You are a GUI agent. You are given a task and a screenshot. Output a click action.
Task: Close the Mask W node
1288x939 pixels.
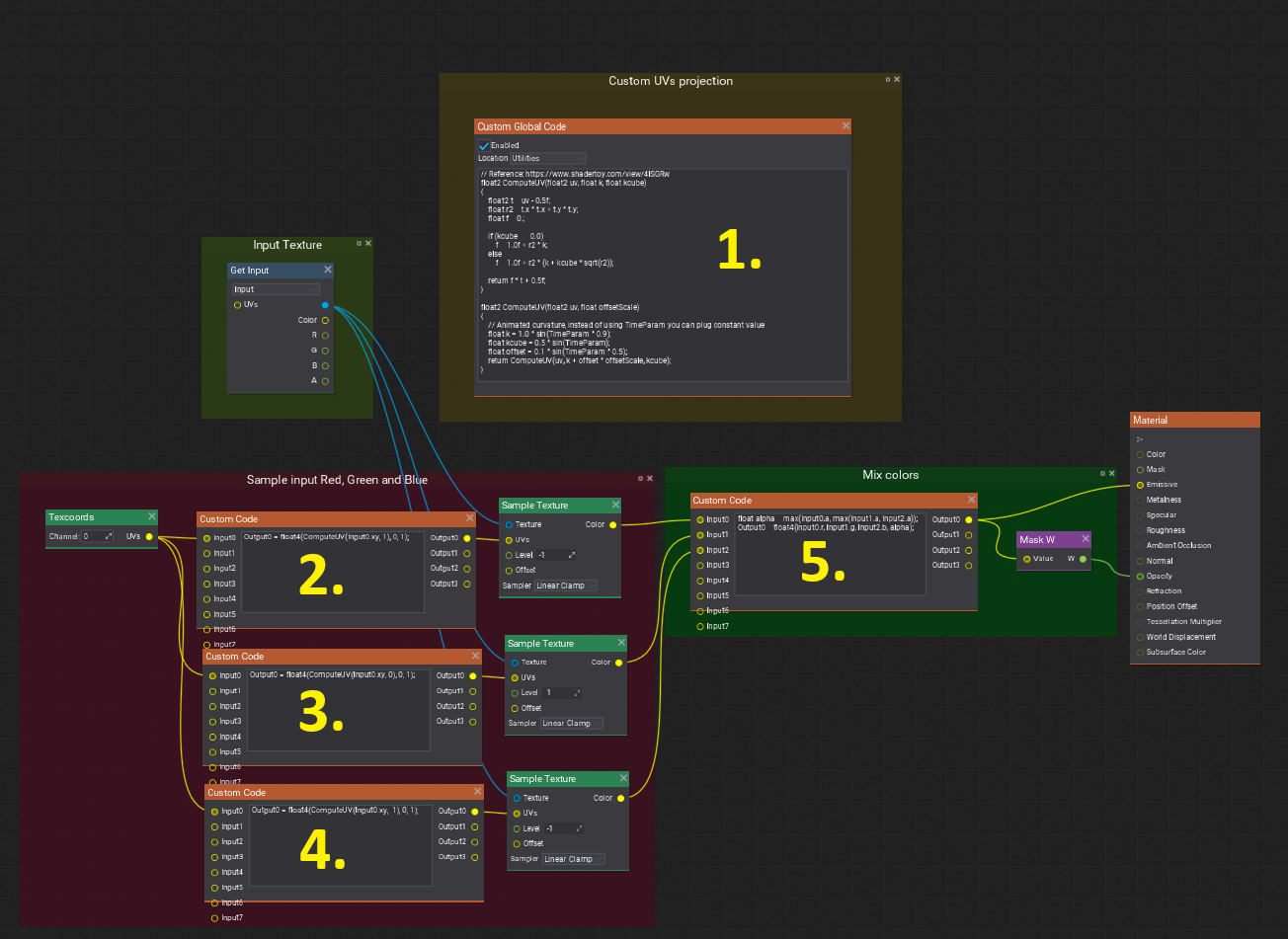pyautogui.click(x=1086, y=540)
